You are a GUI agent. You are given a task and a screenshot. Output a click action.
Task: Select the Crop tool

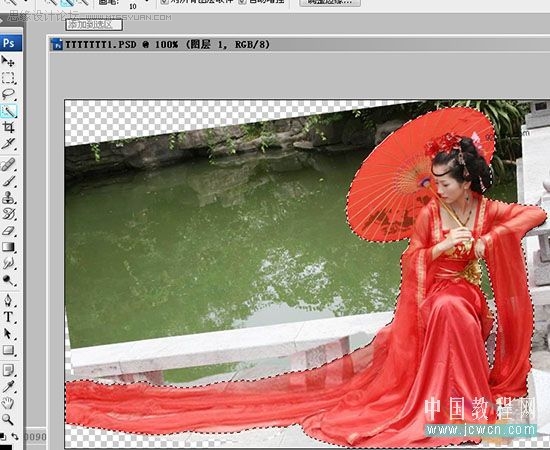click(x=8, y=127)
